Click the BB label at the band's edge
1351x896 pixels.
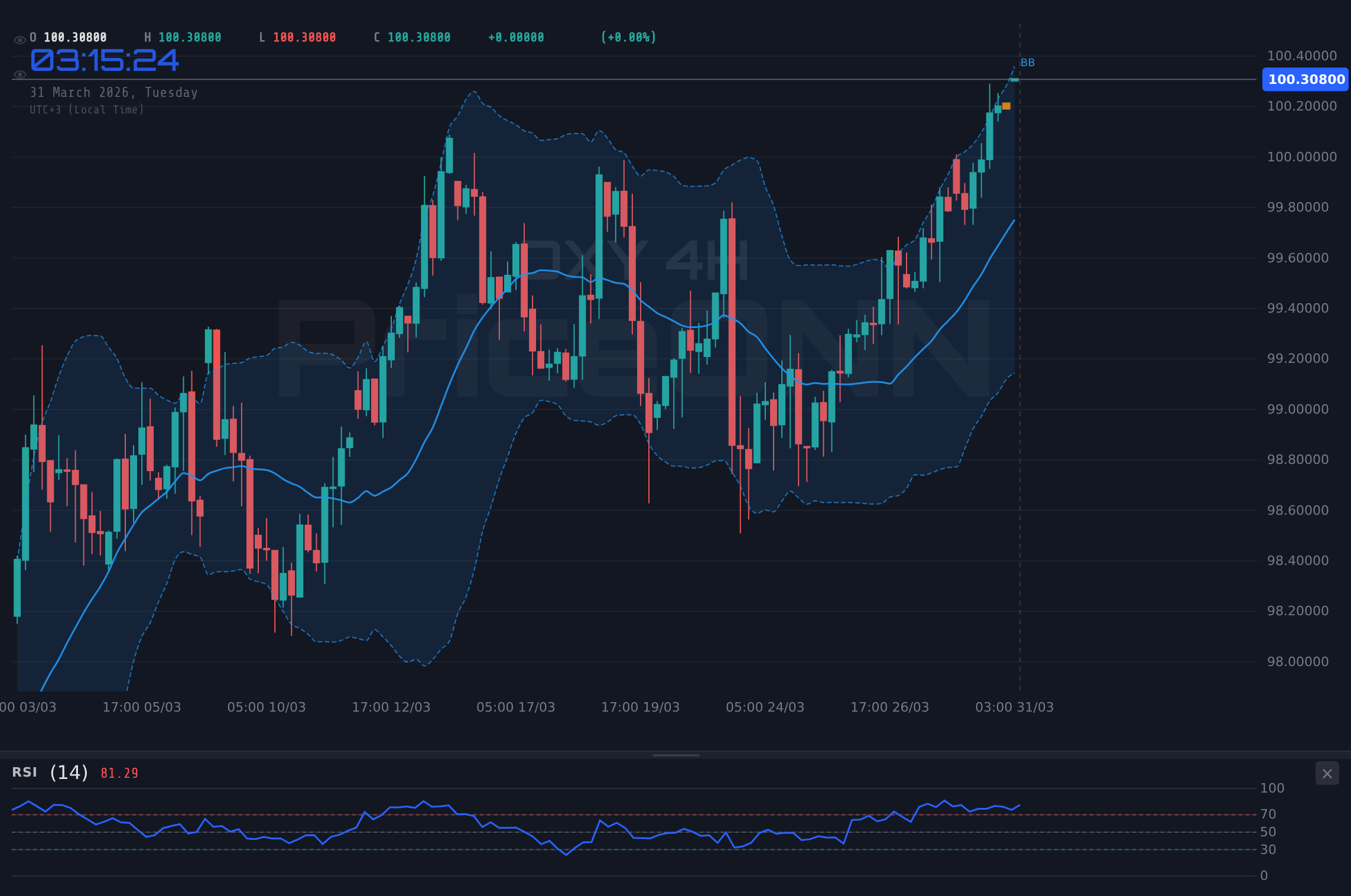pos(1028,63)
